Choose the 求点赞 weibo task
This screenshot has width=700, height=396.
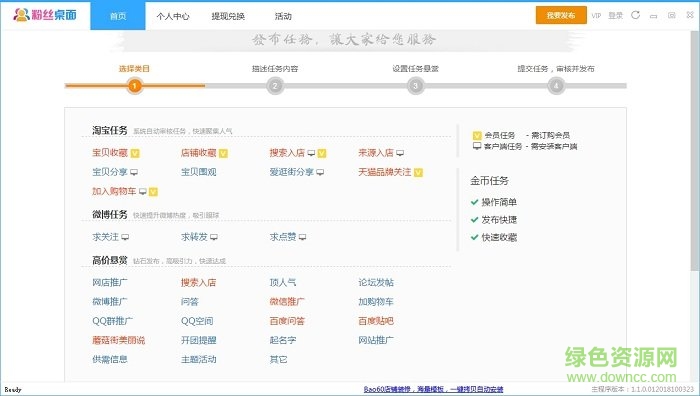pyautogui.click(x=283, y=237)
